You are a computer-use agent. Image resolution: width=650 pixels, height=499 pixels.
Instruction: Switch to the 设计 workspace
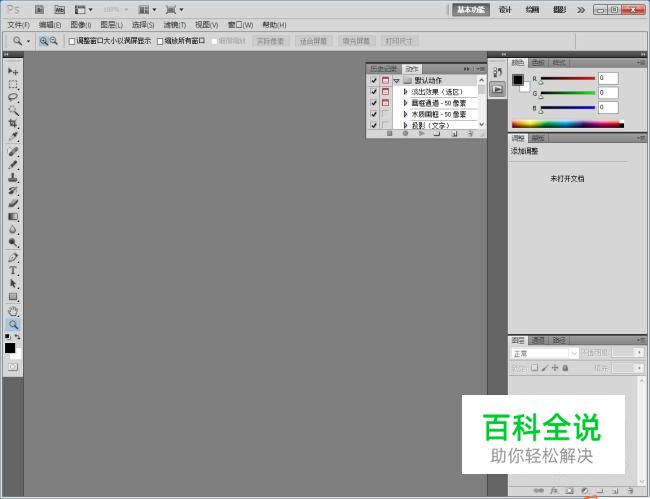pos(505,10)
